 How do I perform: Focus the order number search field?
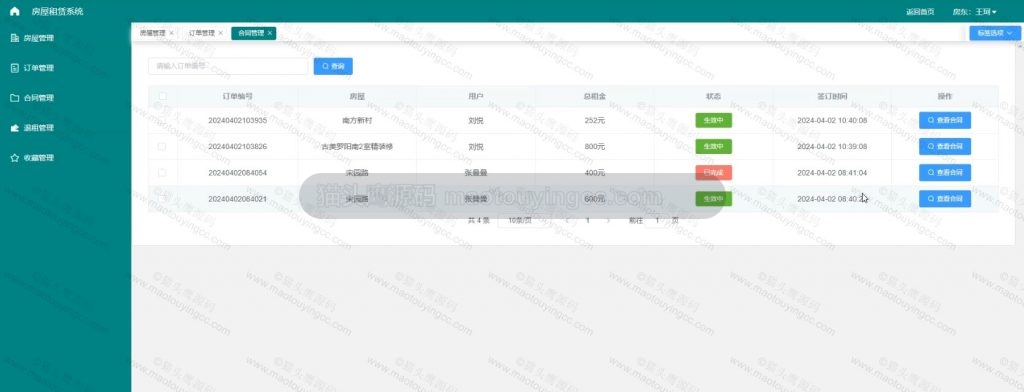point(228,66)
